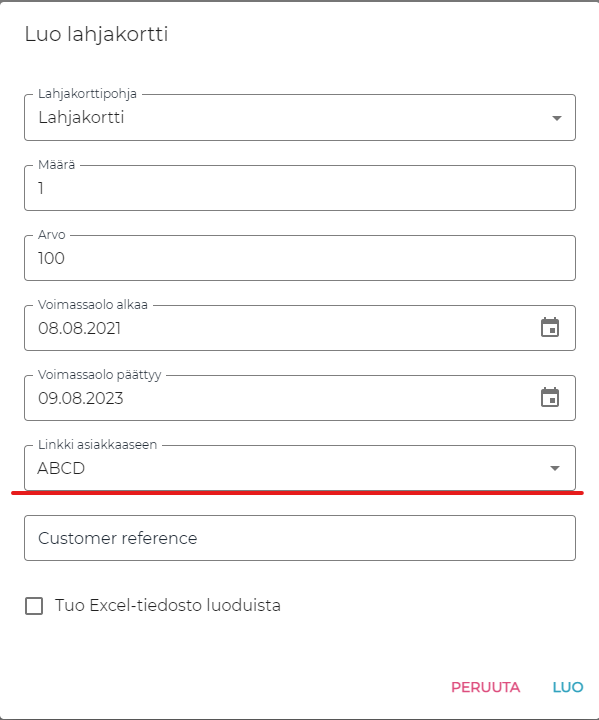Select the Lahjakortti template value
This screenshot has height=720, width=599.
tap(81, 118)
